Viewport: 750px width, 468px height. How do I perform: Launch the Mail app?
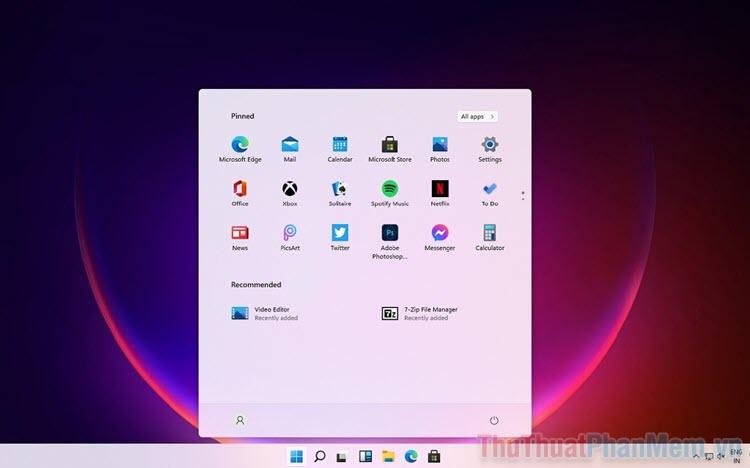pos(290,149)
